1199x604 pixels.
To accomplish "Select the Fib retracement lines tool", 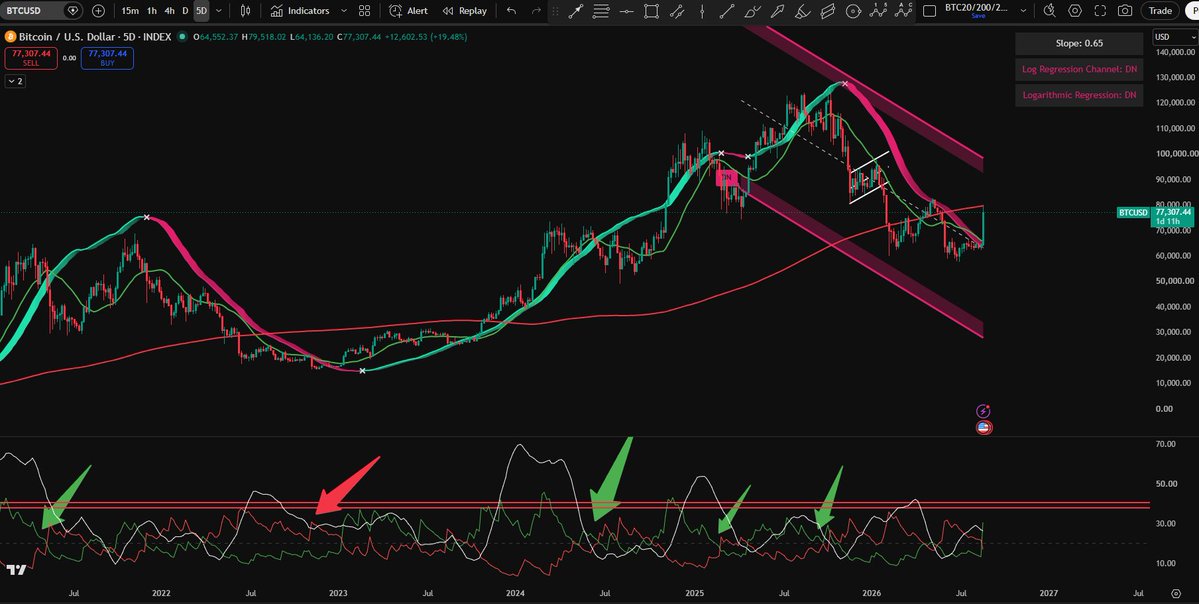I will coord(601,11).
